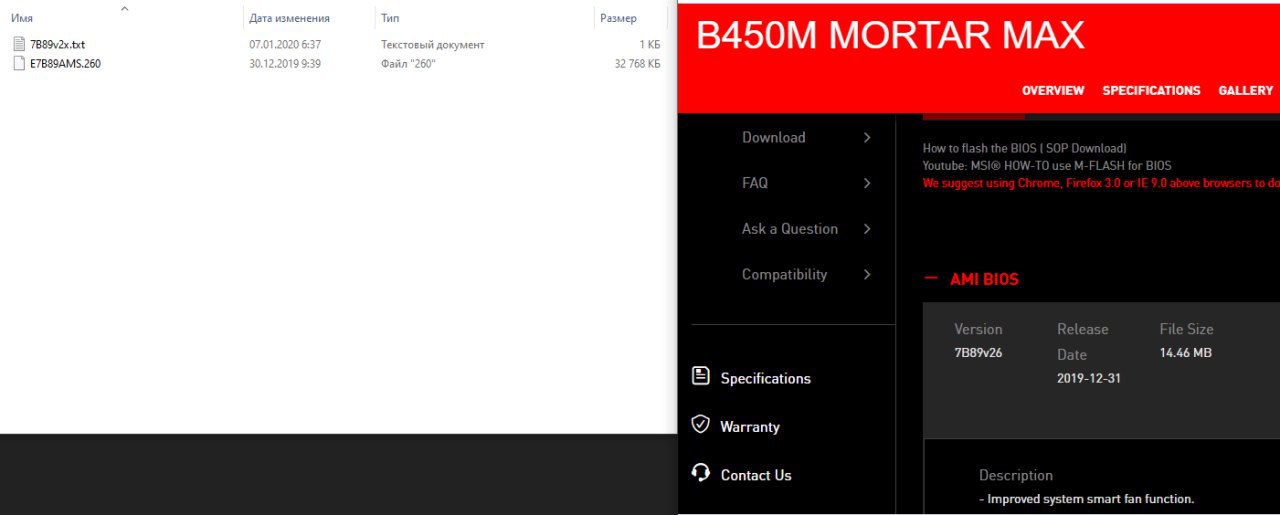Viewport: 1280px width, 515px height.
Task: Open the SPECIFICATIONS tab in red header
Action: click(x=1151, y=90)
